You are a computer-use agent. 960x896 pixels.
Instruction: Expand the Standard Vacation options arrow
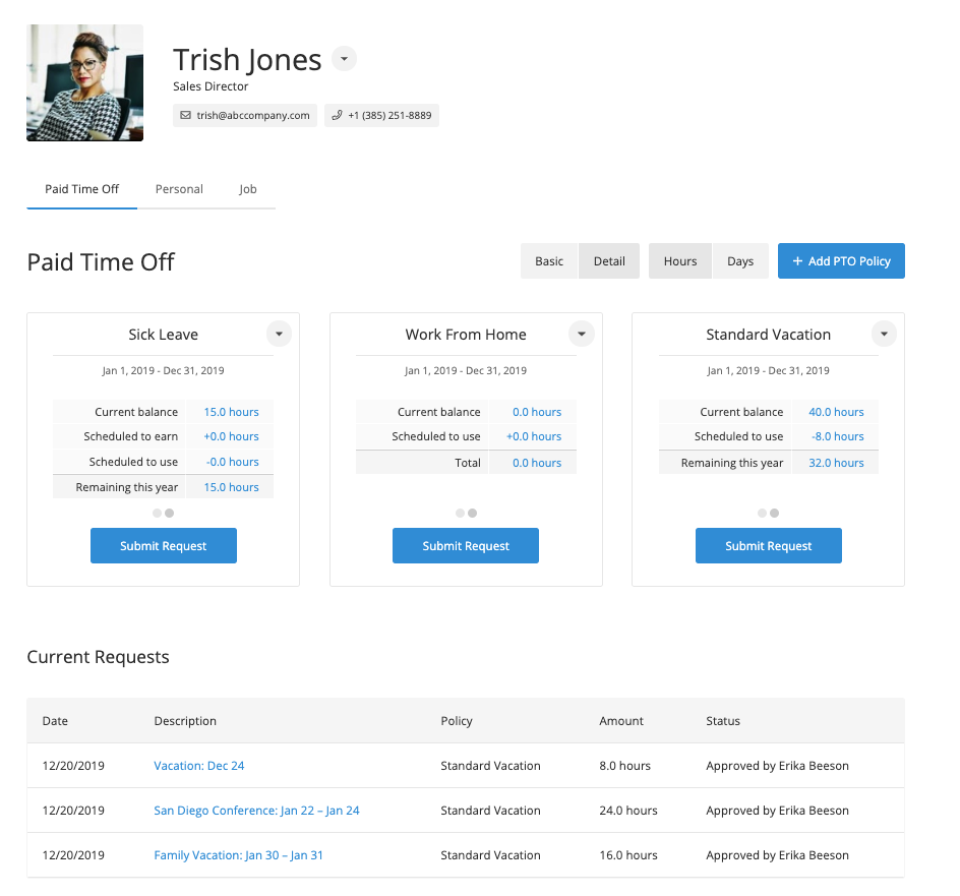(884, 333)
